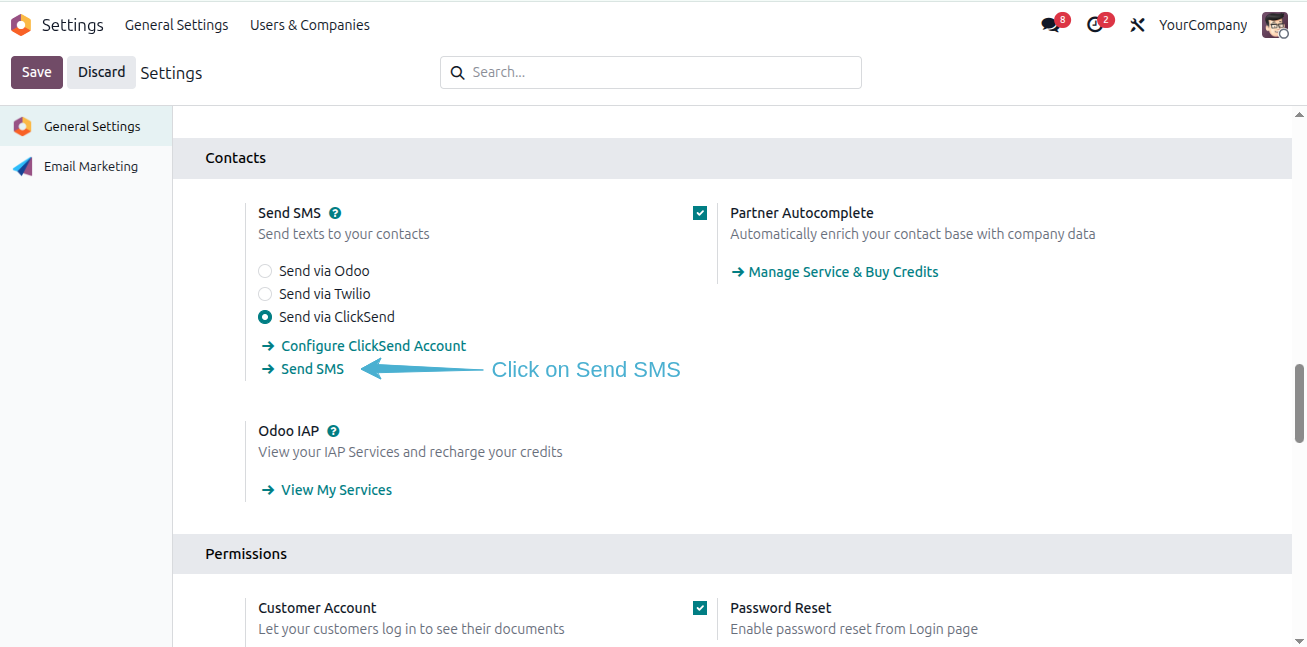This screenshot has height=647, width=1307.
Task: Click the Password Reset label
Action: coord(781,608)
